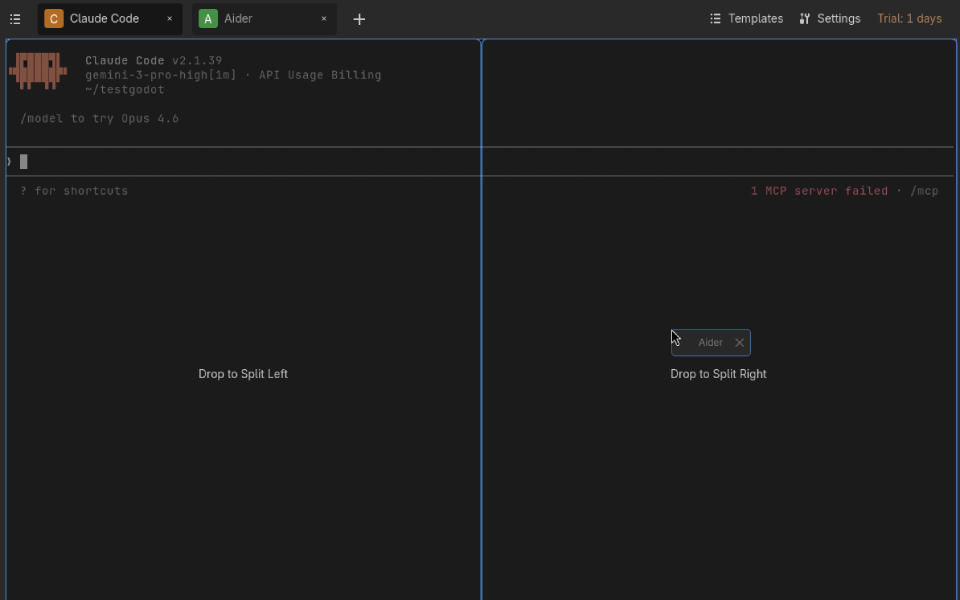The width and height of the screenshot is (960, 600).
Task: Close the Claude Code tab
Action: 169,18
